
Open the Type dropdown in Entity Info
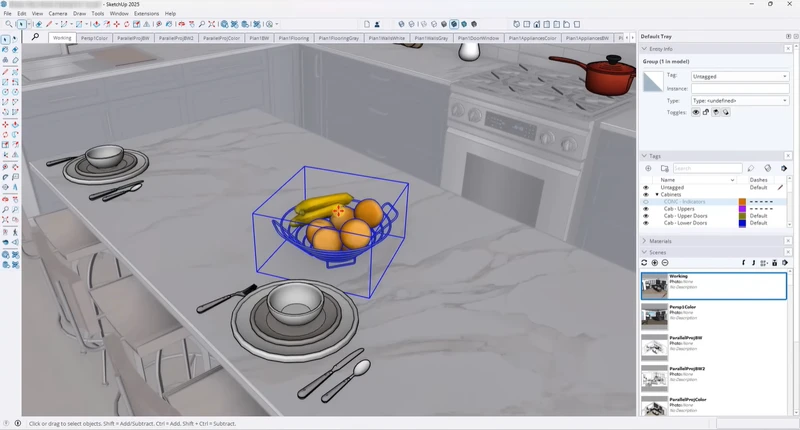click(x=739, y=101)
